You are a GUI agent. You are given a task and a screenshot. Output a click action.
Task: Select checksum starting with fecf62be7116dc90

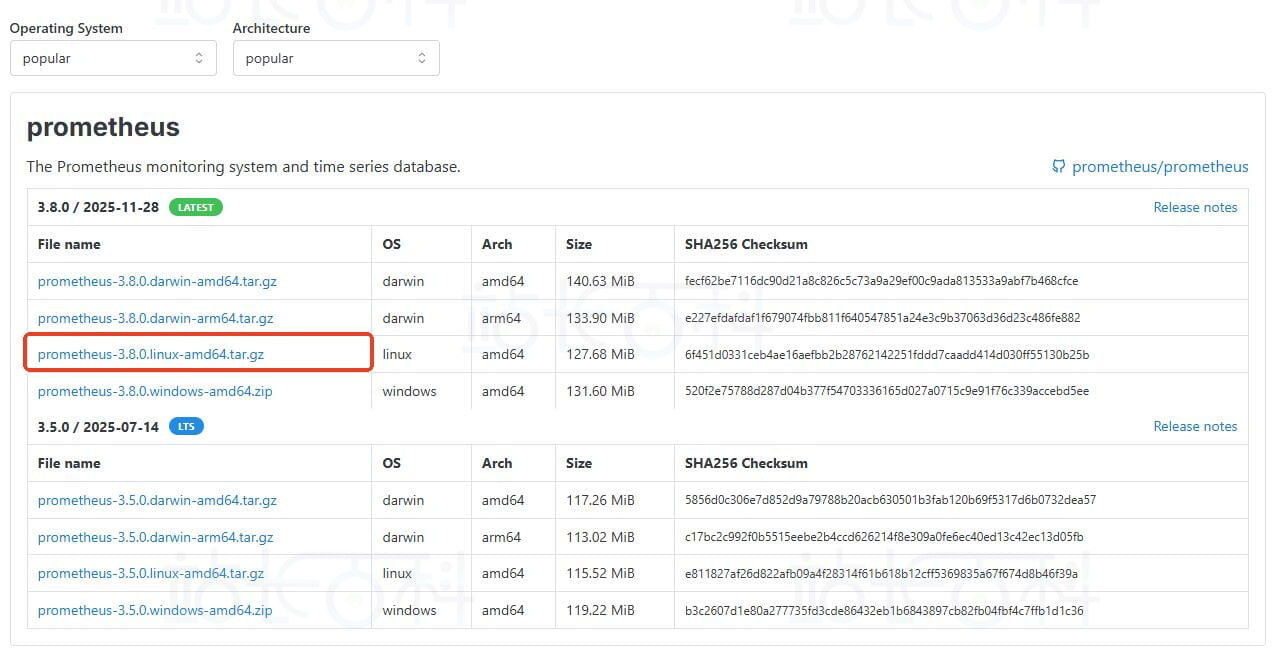coord(881,281)
